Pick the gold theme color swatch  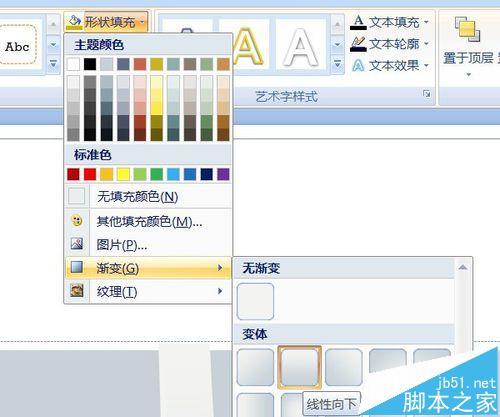pos(157,64)
